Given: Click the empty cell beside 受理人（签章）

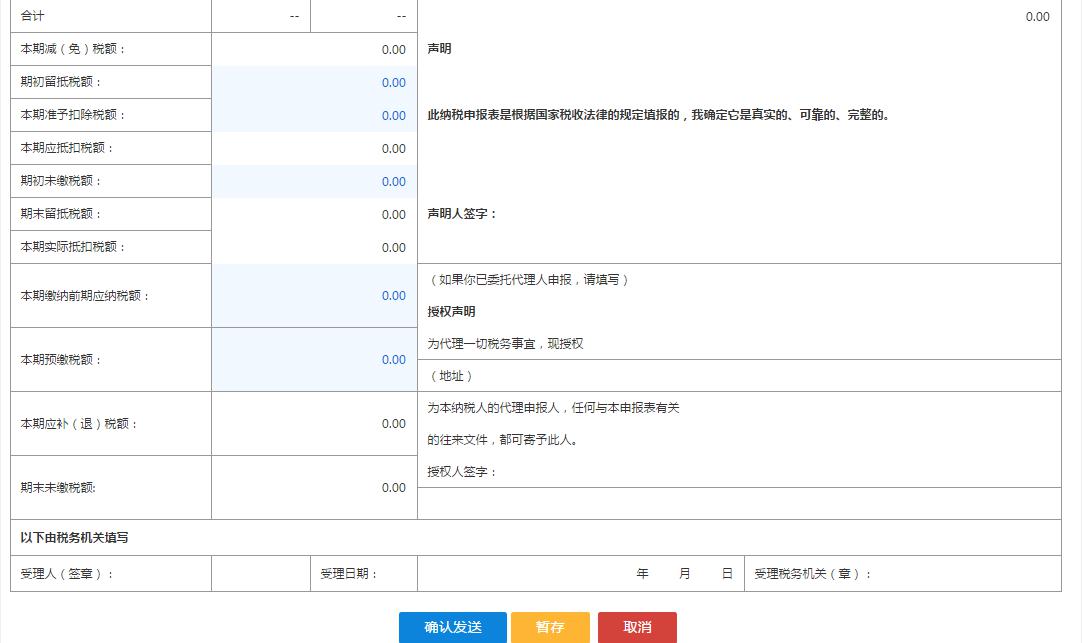Looking at the screenshot, I should pyautogui.click(x=260, y=574).
